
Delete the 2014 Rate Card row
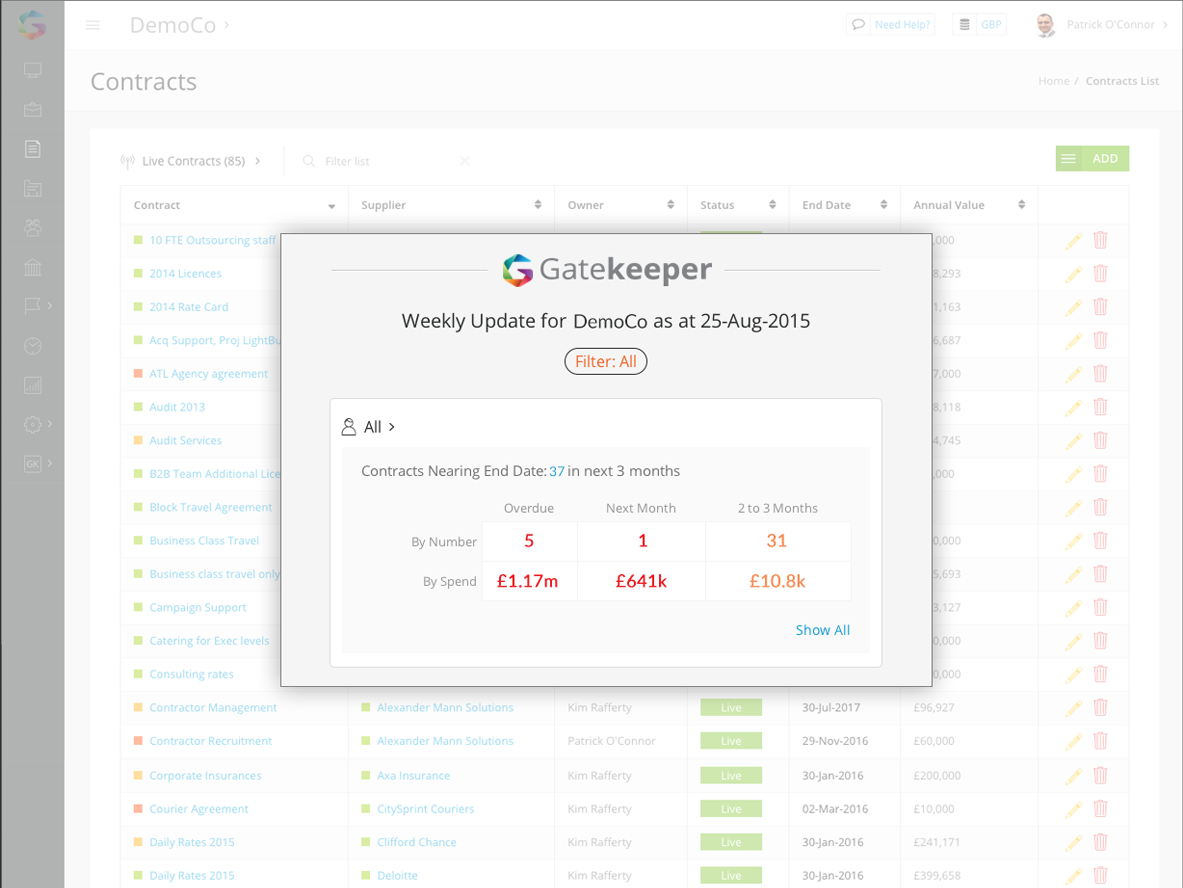(1101, 306)
